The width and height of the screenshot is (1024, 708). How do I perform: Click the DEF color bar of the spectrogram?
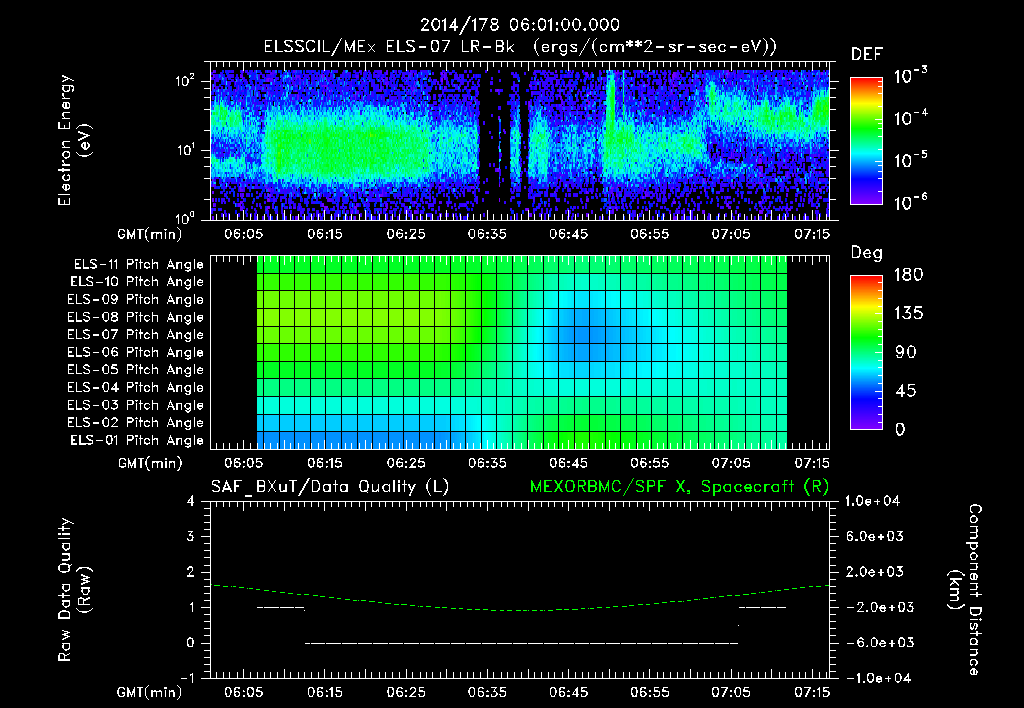[866, 140]
